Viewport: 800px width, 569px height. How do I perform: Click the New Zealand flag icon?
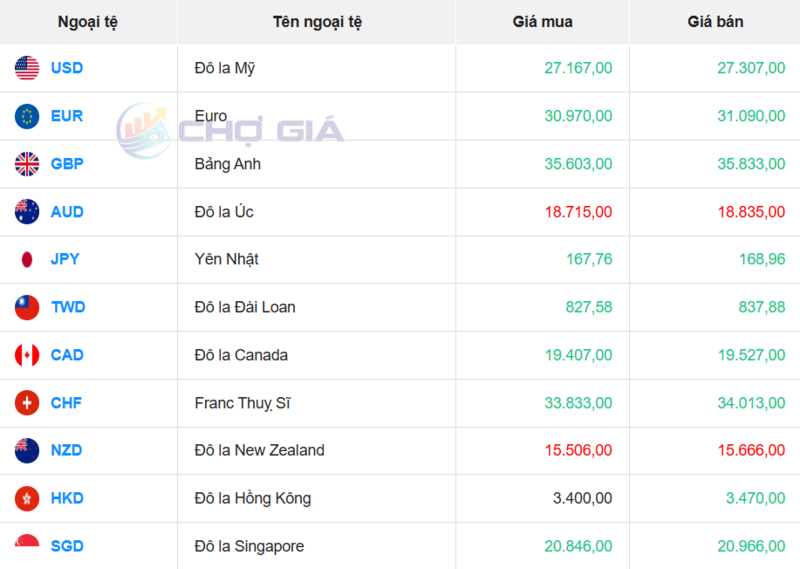pos(27,450)
